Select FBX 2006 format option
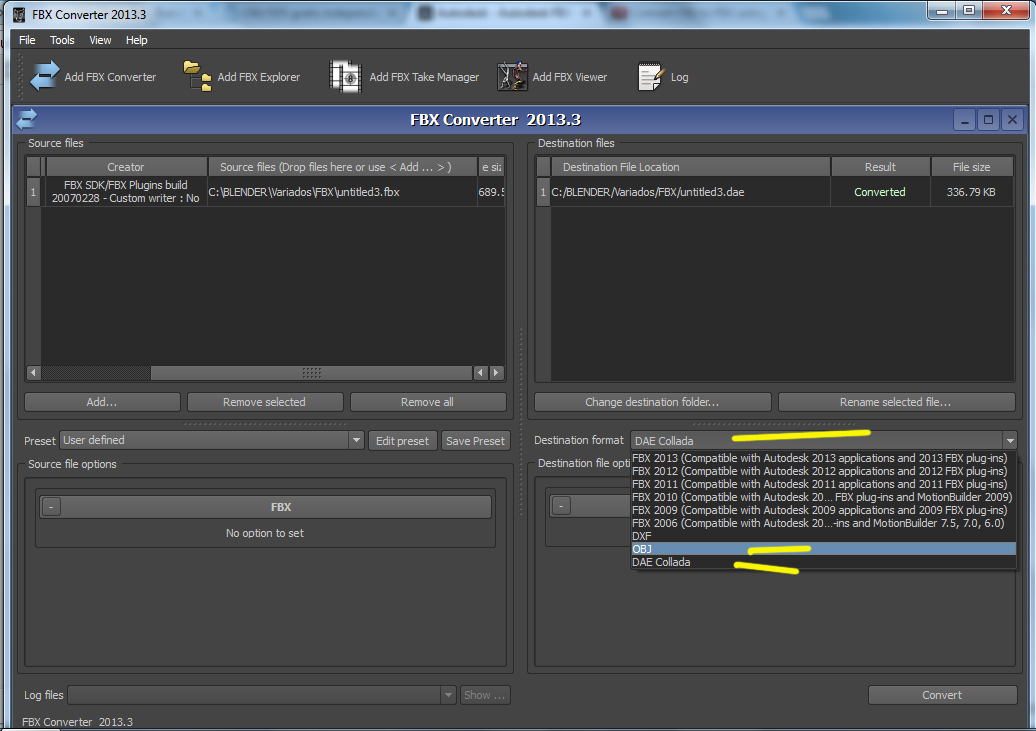Screen dimensions: 1036x731 (x=823, y=523)
